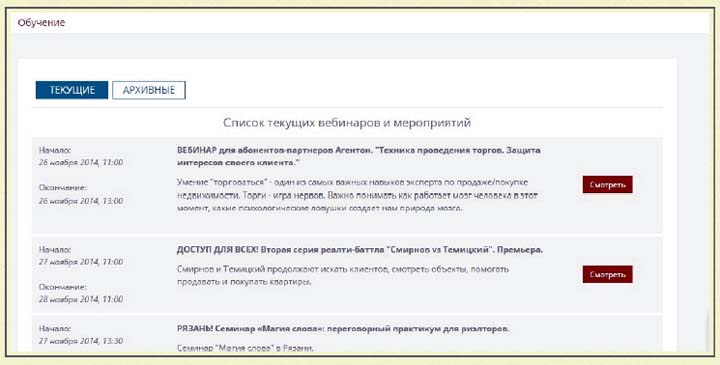The width and height of the screenshot is (720, 365).
Task: Select end date 26 ноября 2014, 13:00
Action: (x=81, y=201)
